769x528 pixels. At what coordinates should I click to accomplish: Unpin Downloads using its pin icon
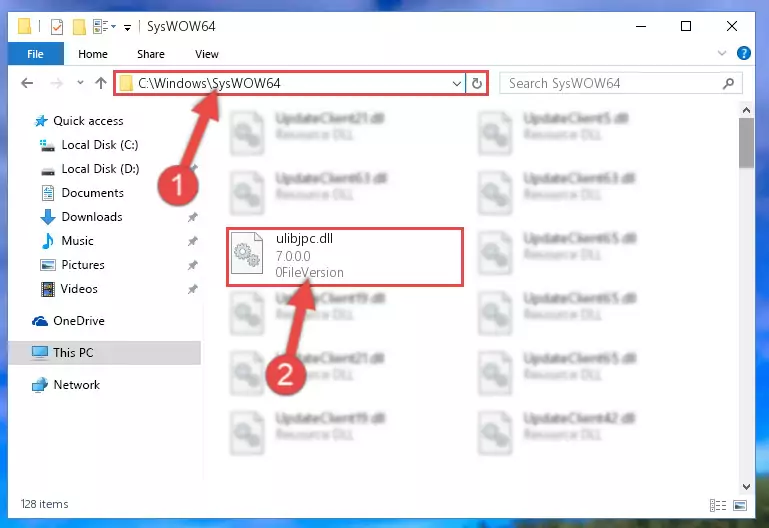(x=192, y=217)
